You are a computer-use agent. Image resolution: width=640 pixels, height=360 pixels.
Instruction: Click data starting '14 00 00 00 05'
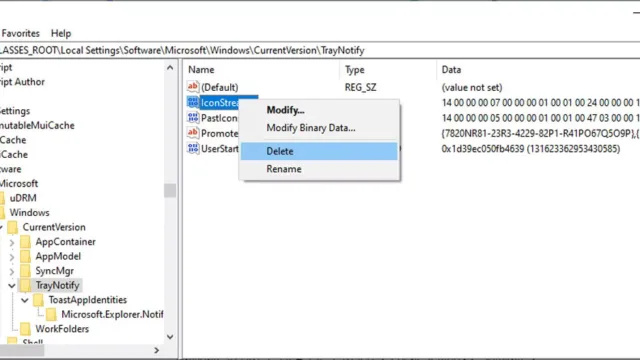(x=540, y=118)
